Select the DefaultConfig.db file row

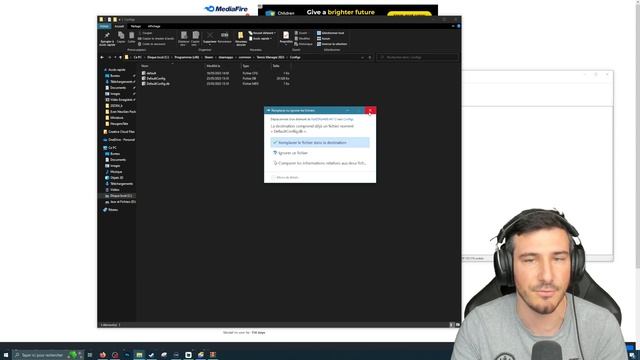216,84
